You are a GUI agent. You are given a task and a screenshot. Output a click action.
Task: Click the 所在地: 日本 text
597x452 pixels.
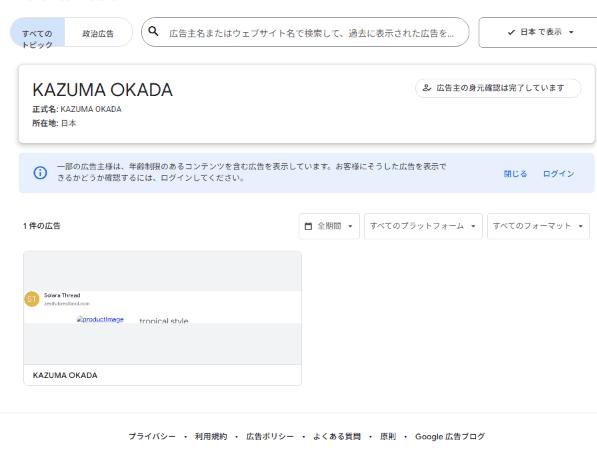click(54, 123)
